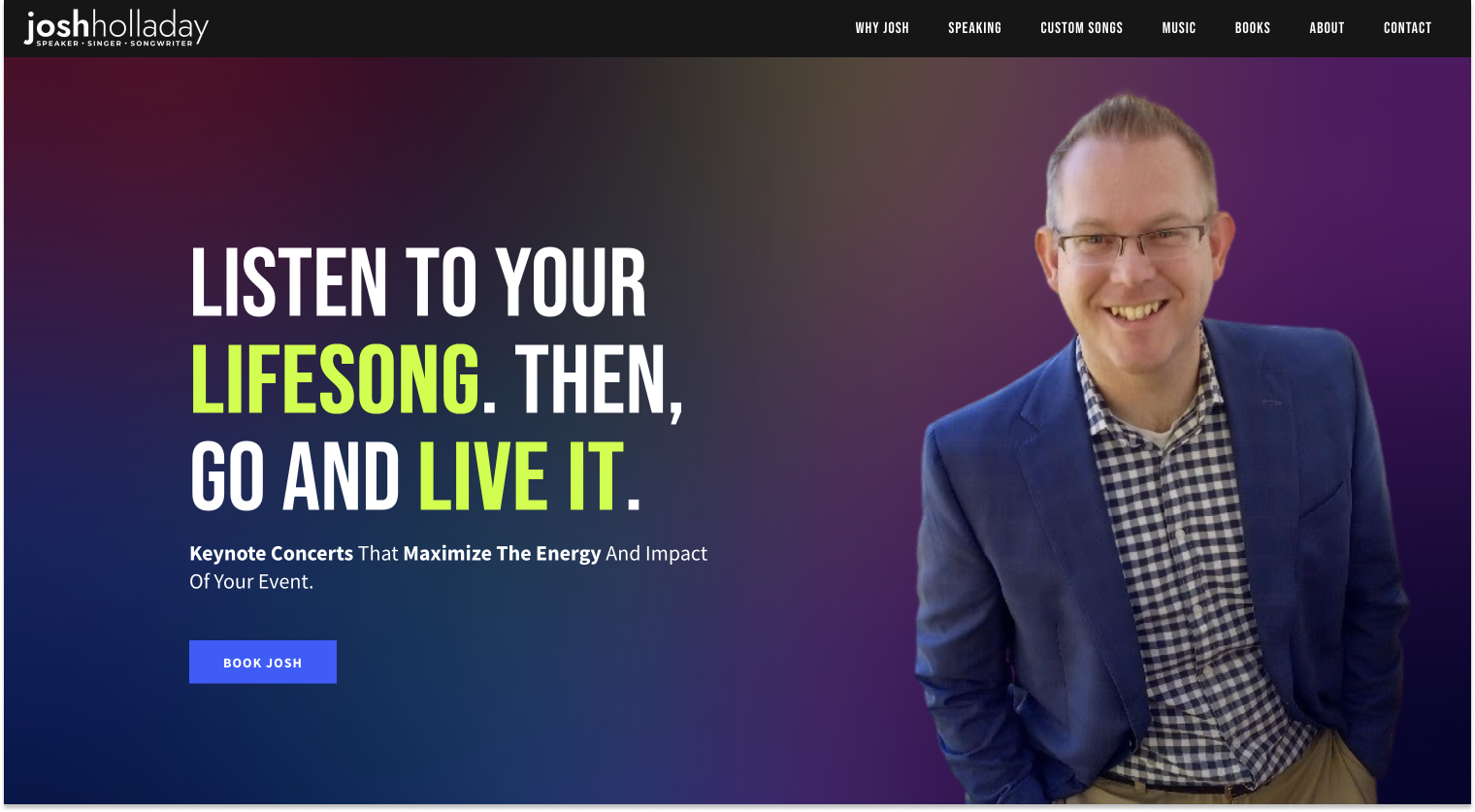Open the Contact page

[x=1407, y=28]
